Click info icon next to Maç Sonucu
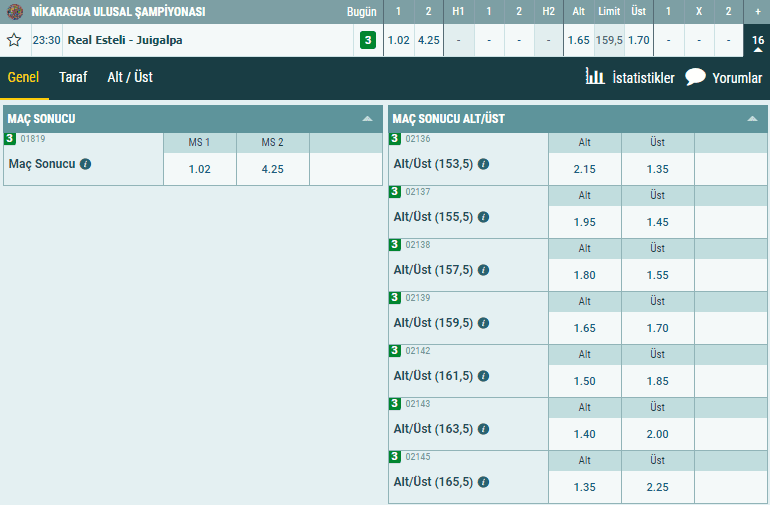 [85, 164]
